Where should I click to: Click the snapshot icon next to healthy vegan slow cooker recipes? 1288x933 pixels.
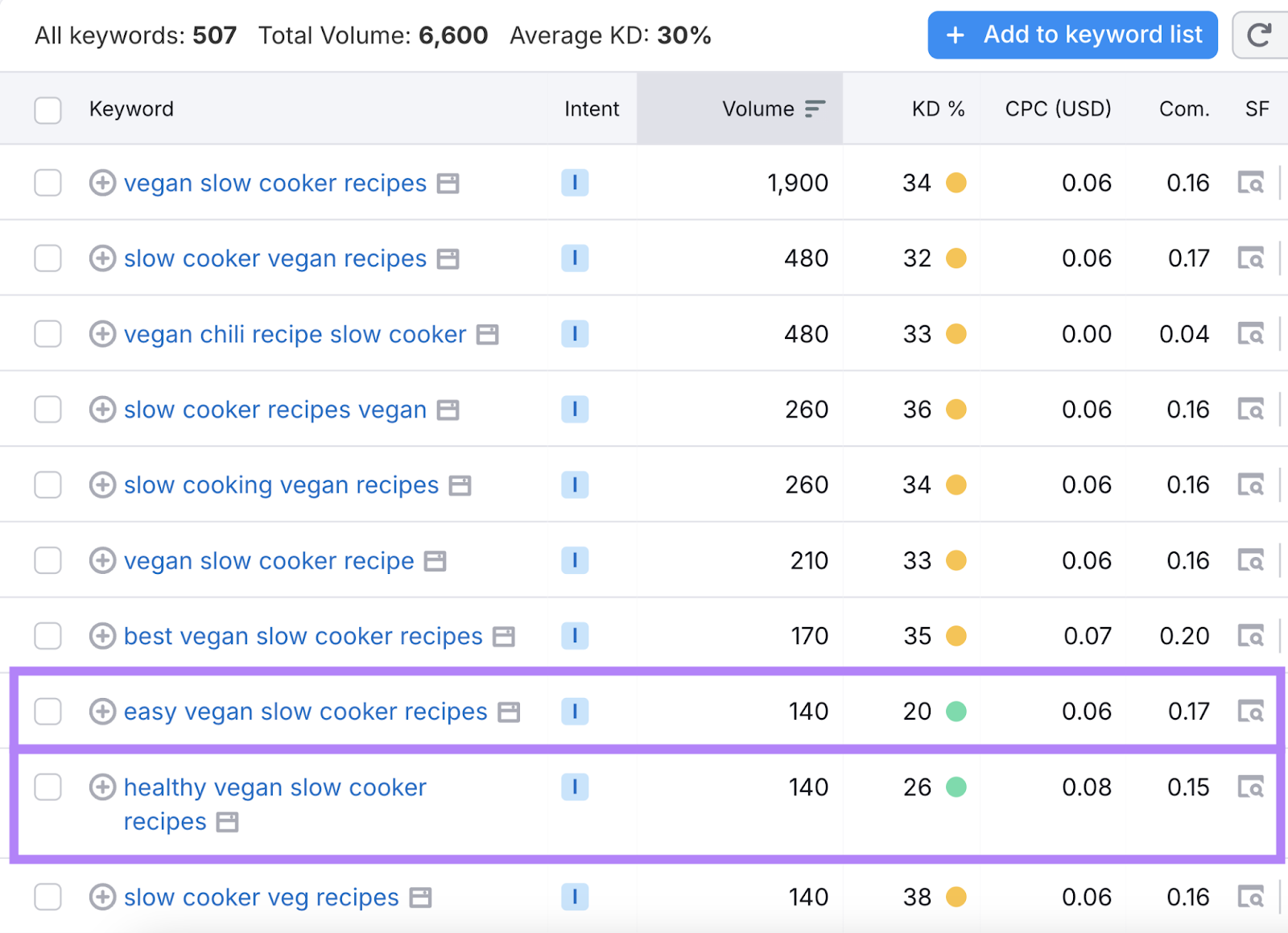coord(229,822)
